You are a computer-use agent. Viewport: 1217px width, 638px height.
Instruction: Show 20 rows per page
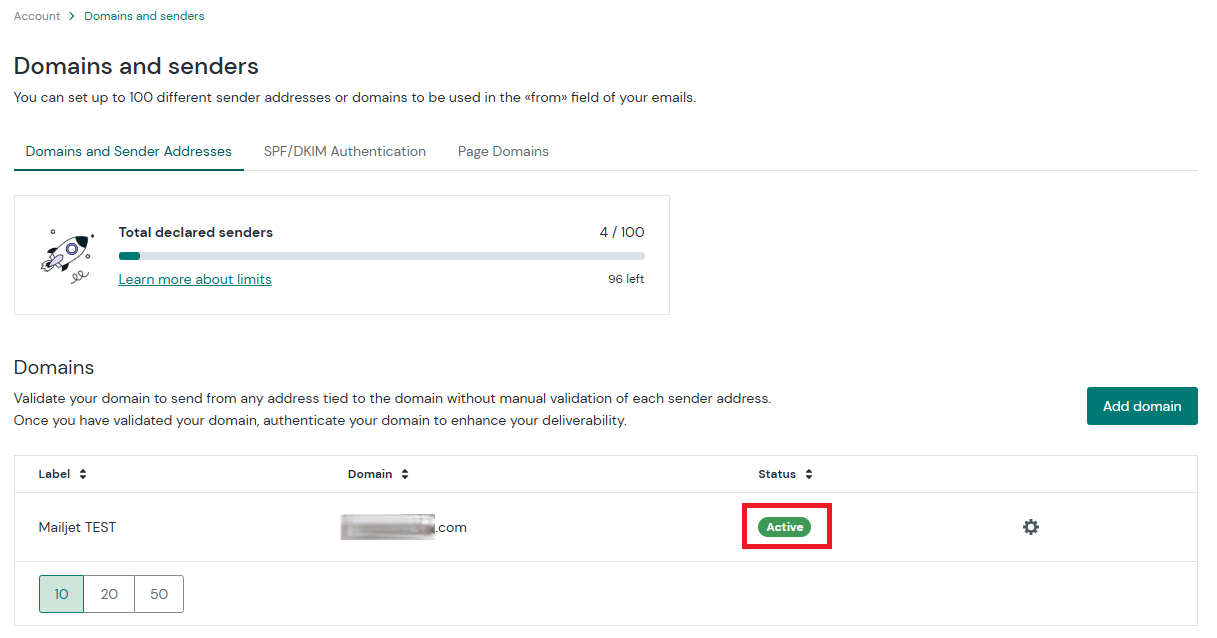click(109, 594)
